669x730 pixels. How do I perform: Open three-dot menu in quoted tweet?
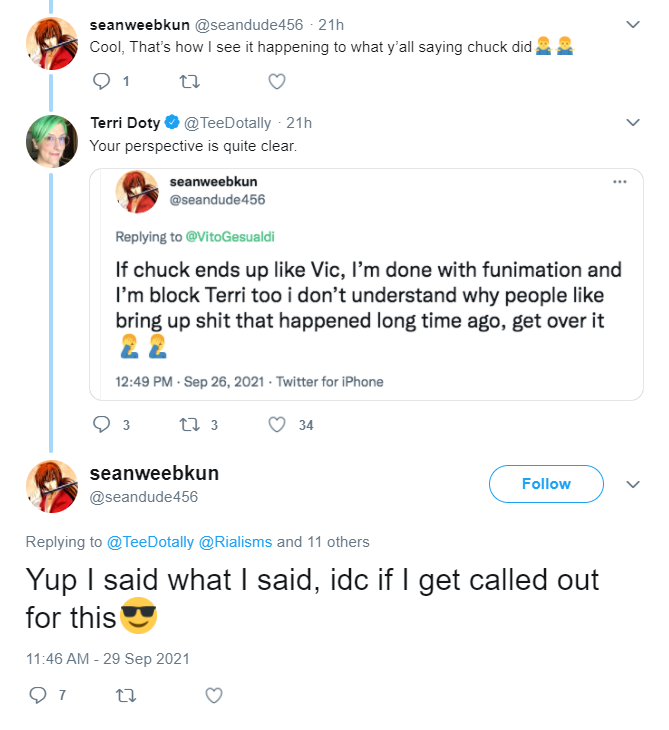point(620,182)
